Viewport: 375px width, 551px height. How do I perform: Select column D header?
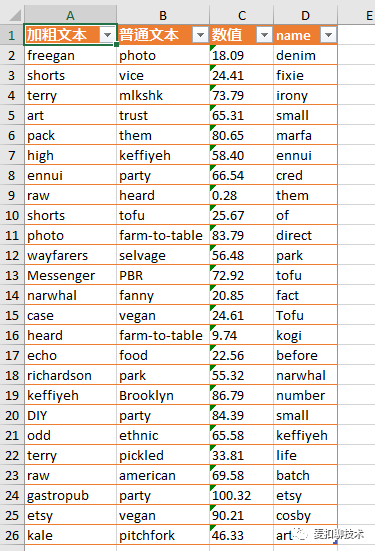[305, 15]
